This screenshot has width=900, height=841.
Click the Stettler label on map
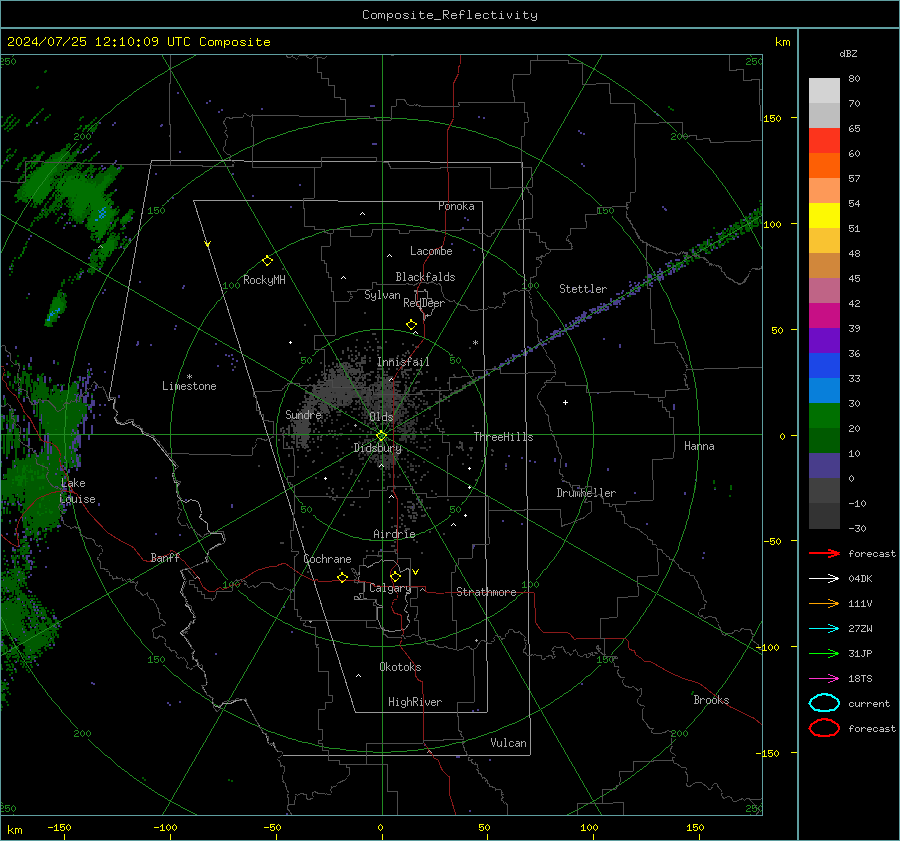coord(583,289)
